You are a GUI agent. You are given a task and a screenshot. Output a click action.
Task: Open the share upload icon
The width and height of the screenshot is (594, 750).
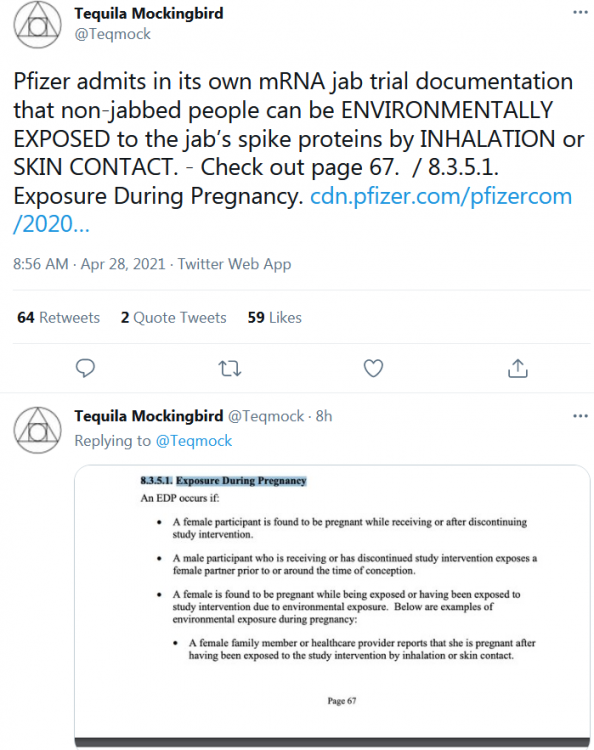tap(517, 368)
